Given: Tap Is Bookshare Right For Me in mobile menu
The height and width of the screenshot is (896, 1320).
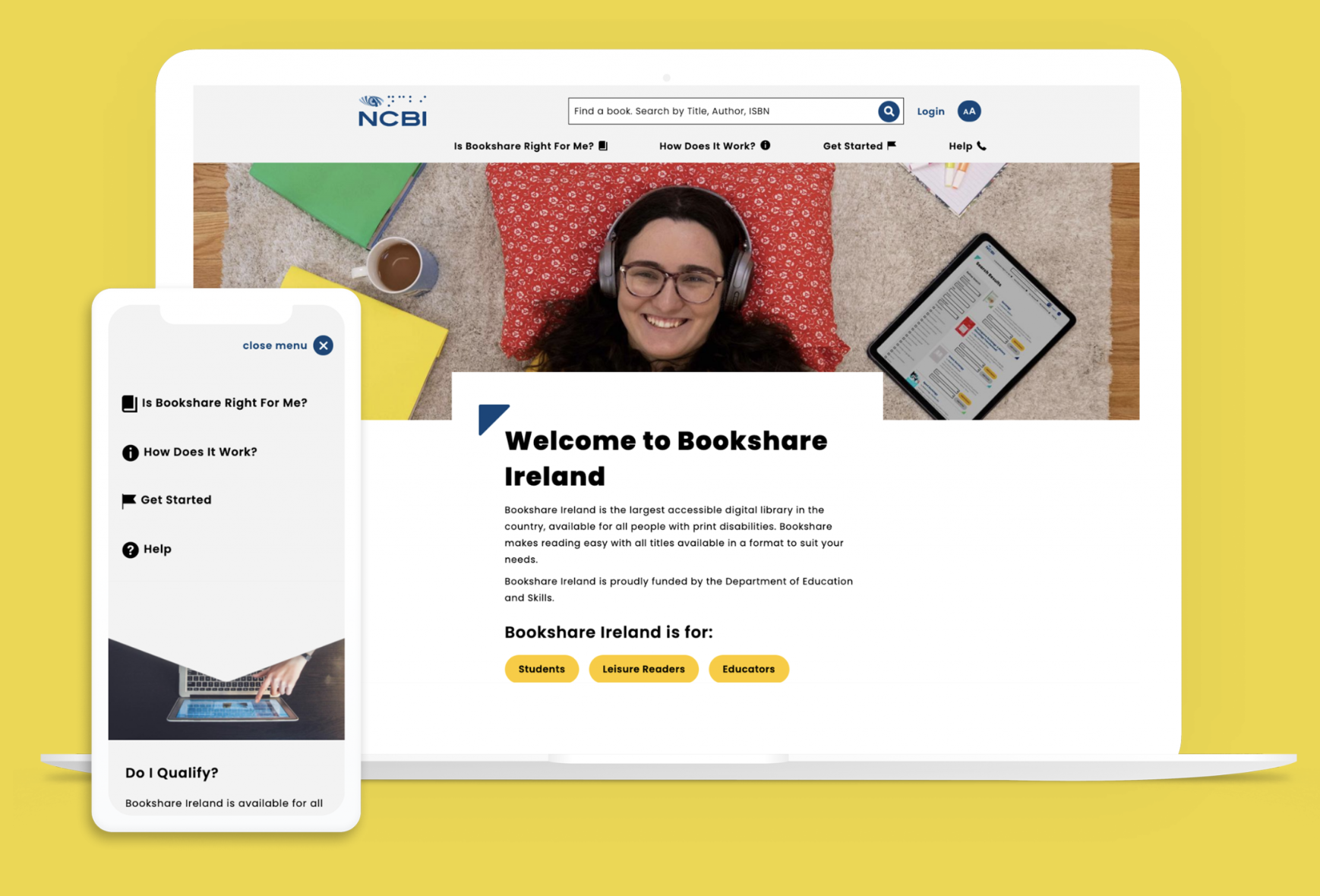Looking at the screenshot, I should [x=224, y=403].
